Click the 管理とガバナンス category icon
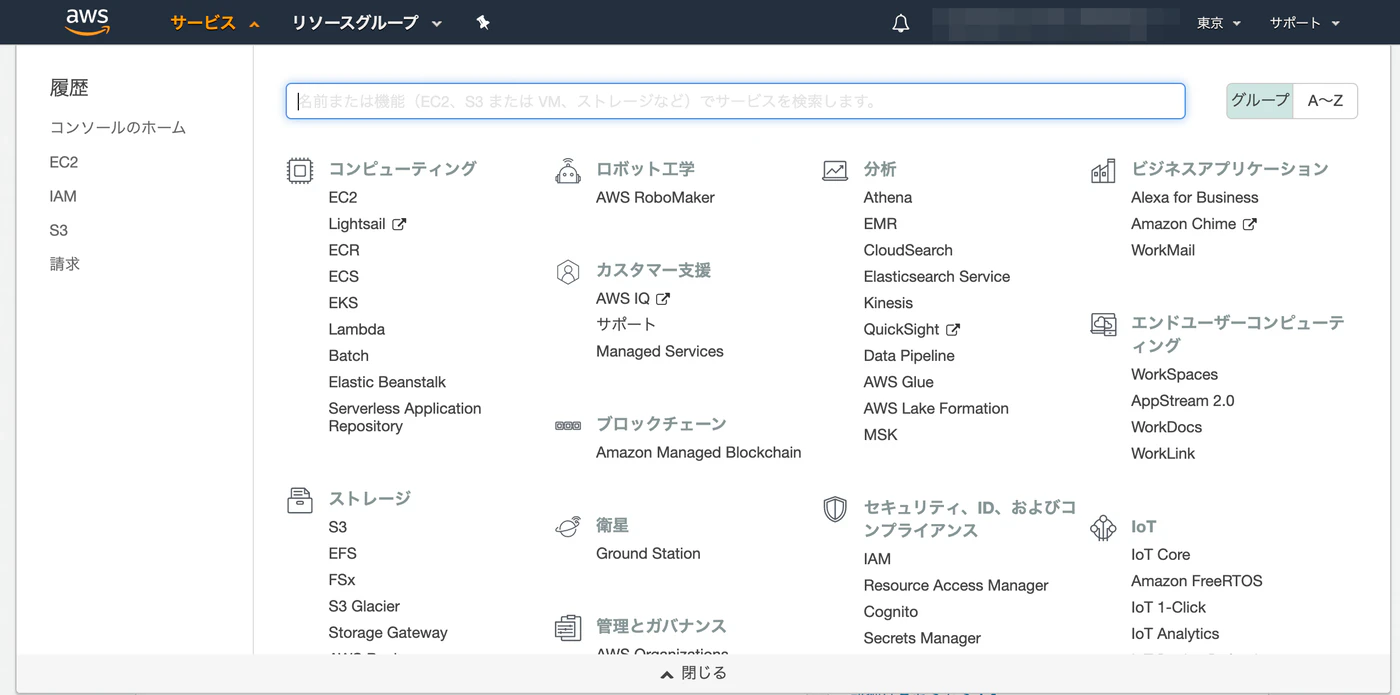 tap(568, 628)
